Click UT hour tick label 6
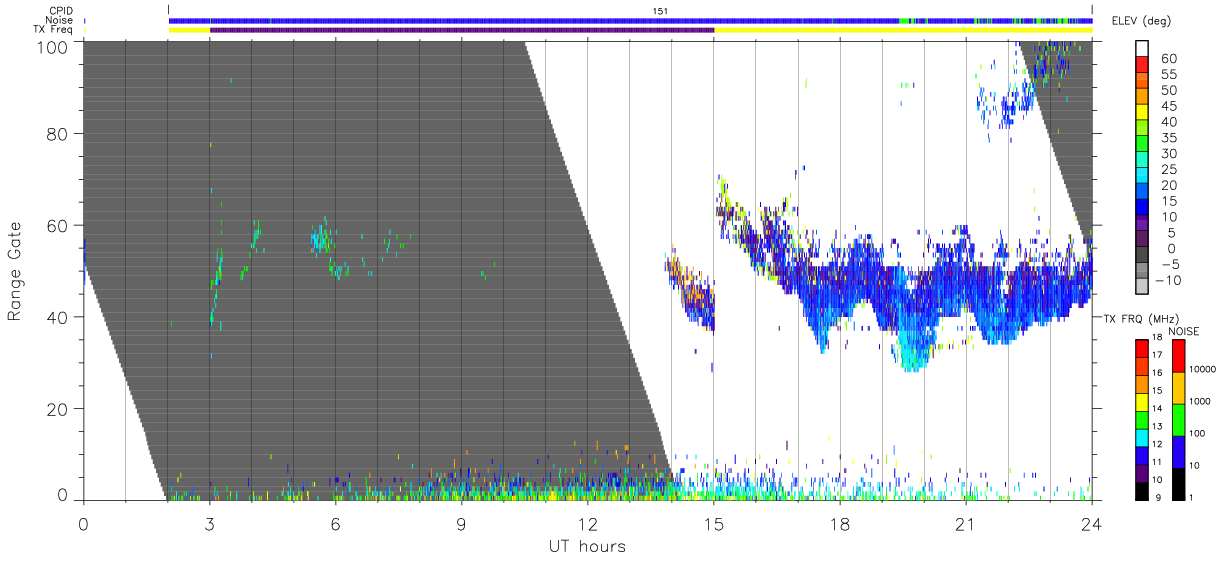 335,524
